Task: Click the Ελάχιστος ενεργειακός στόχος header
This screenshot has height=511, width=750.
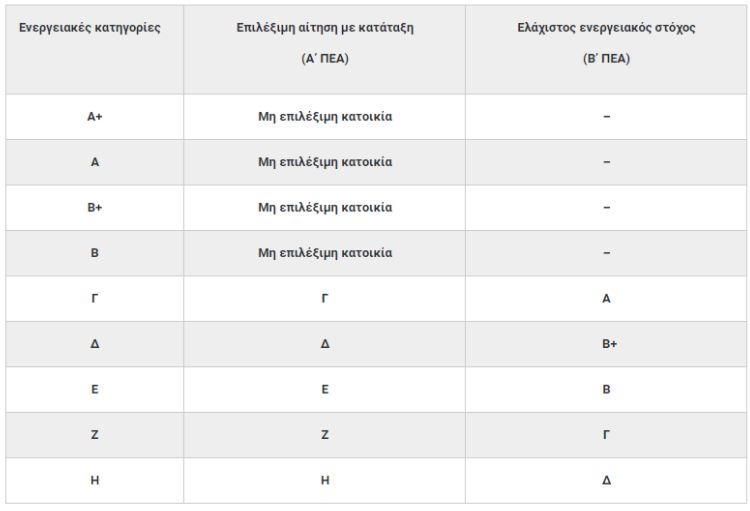Action: [x=606, y=28]
